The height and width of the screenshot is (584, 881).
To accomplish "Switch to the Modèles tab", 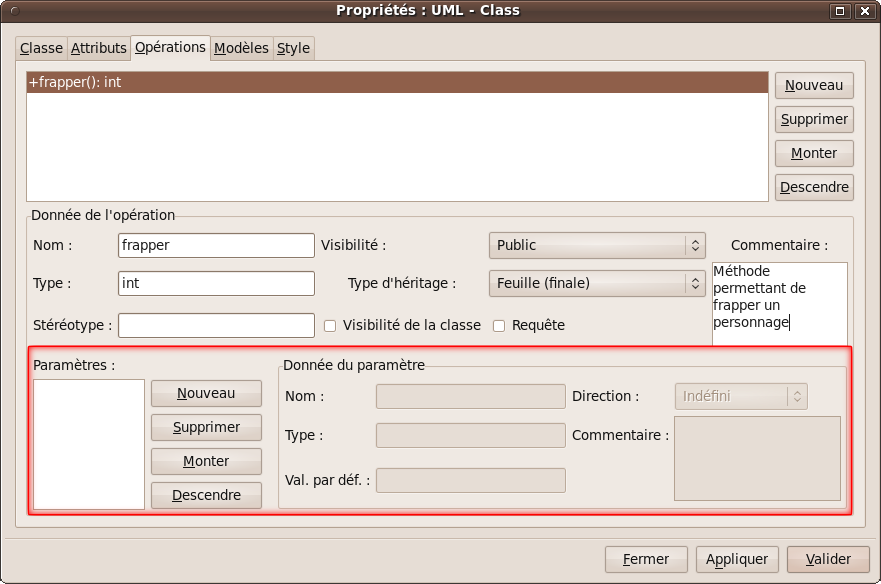I will [241, 48].
